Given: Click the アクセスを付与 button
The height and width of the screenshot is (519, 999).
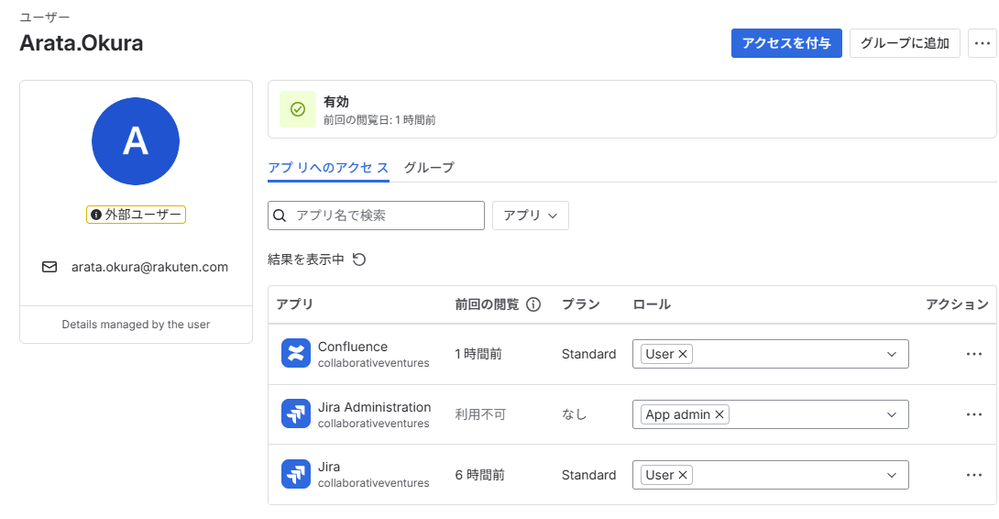Looking at the screenshot, I should [x=786, y=43].
